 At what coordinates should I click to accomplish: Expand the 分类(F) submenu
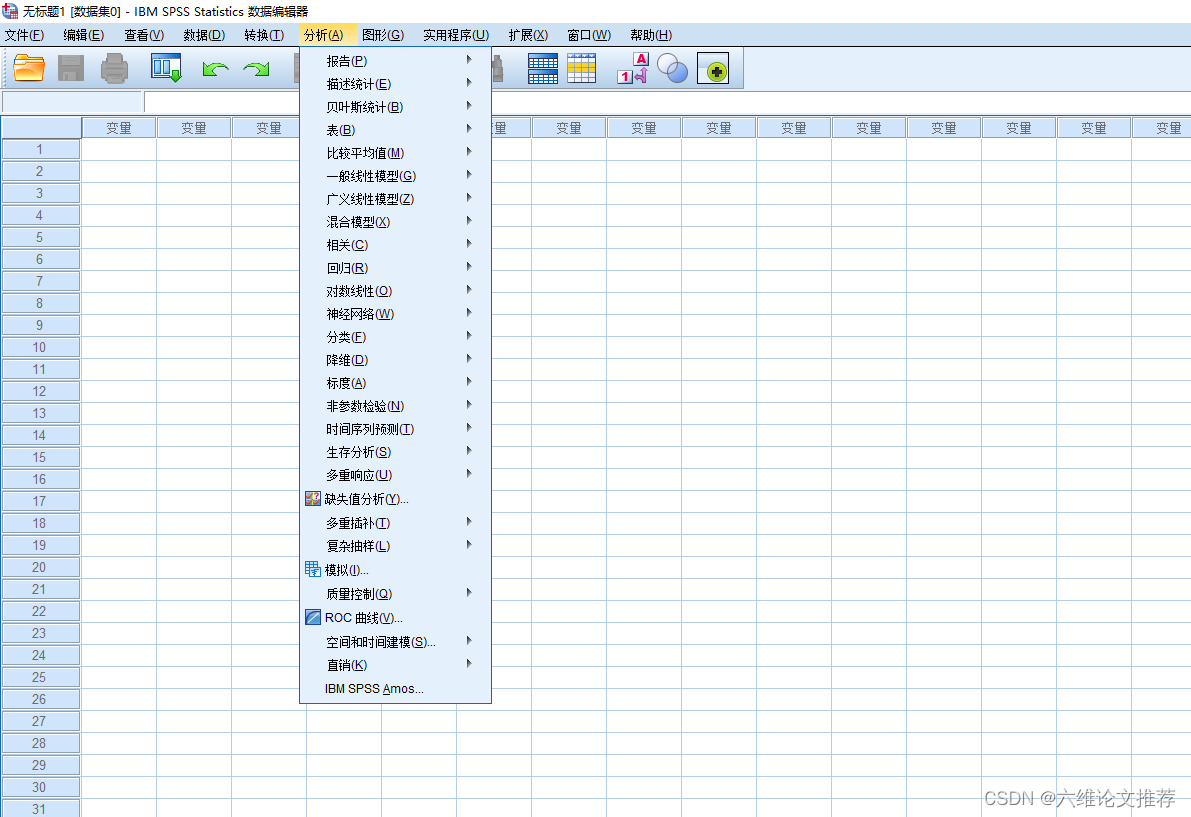click(396, 336)
